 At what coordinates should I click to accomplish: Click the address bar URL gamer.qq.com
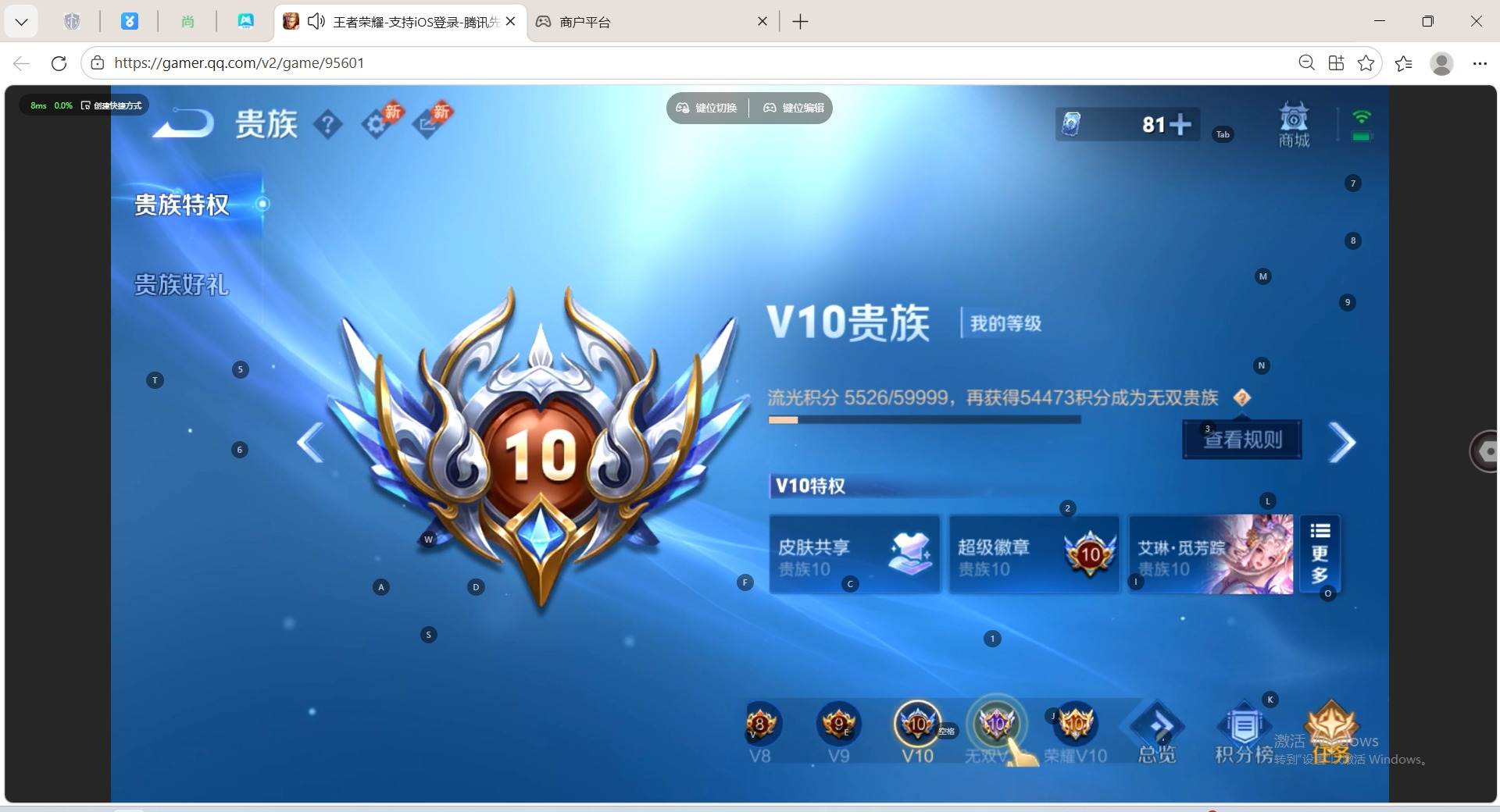[239, 63]
